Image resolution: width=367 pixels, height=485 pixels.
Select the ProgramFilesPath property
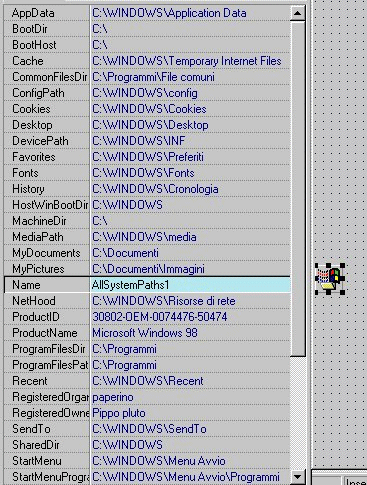pyautogui.click(x=50, y=365)
